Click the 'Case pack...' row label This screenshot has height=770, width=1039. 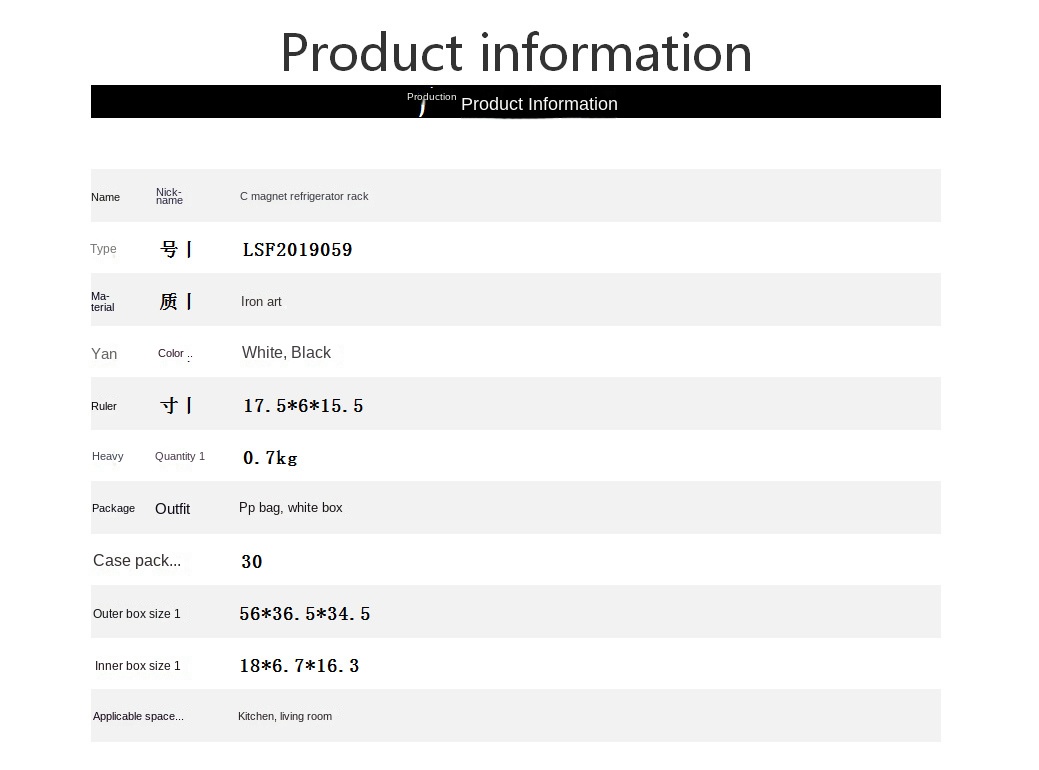pyautogui.click(x=137, y=561)
